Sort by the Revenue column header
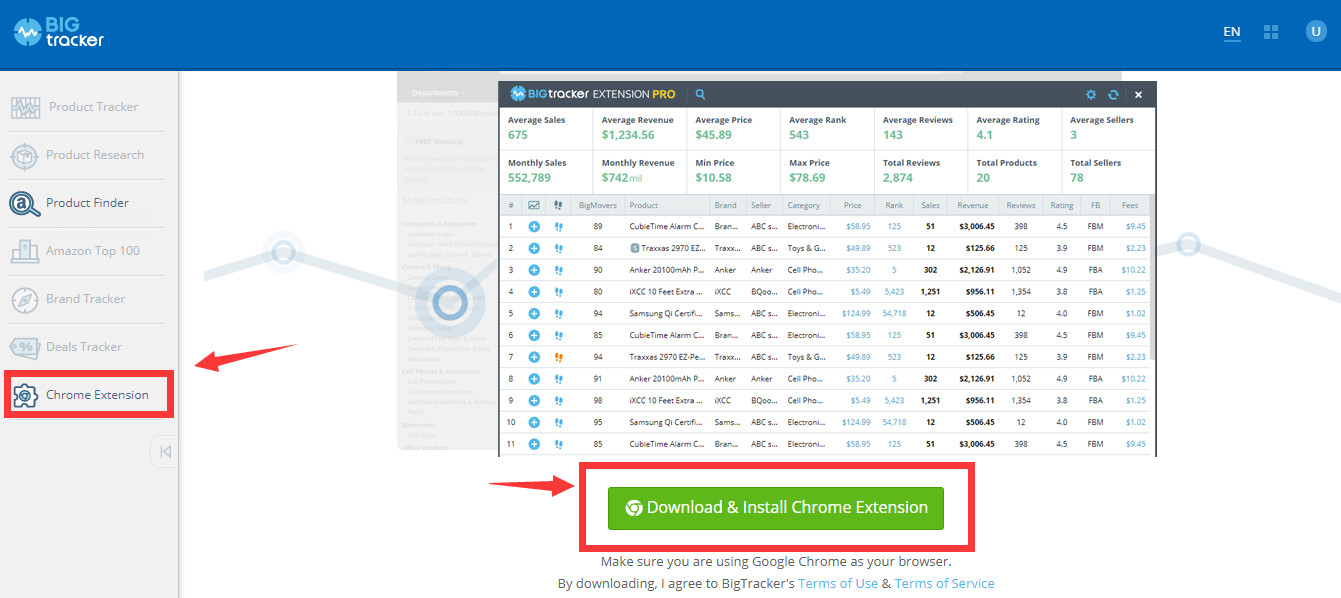The width and height of the screenshot is (1341, 598). pyautogui.click(x=972, y=205)
